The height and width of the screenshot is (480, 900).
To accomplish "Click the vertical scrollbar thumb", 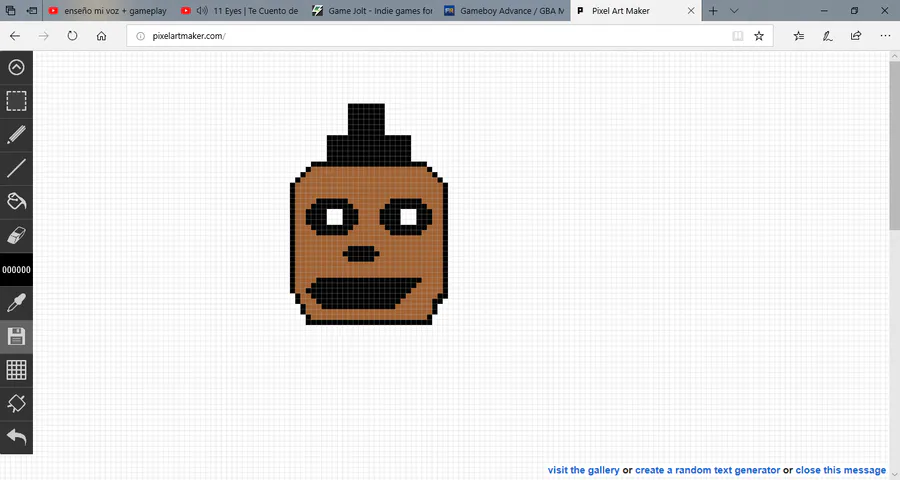I will coord(894,146).
